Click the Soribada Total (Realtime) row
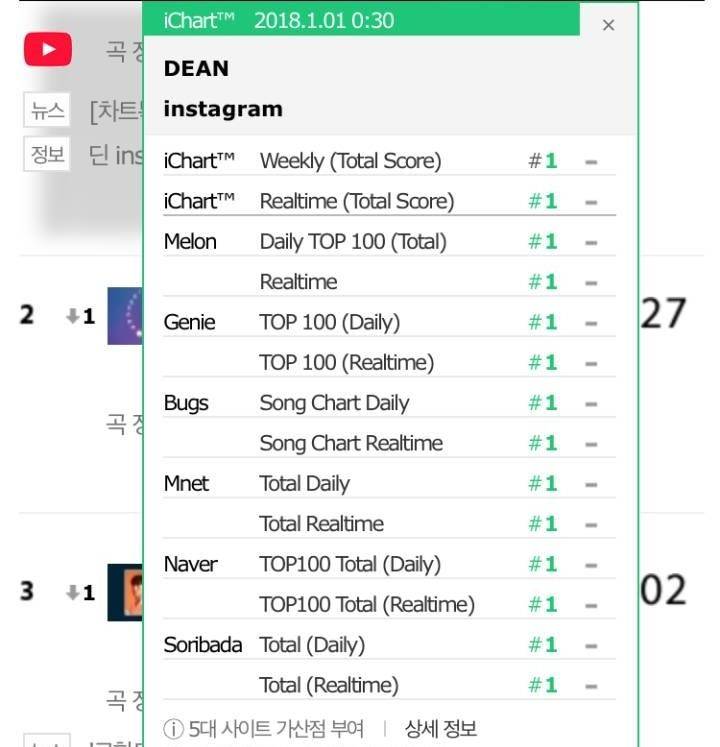The width and height of the screenshot is (720, 747). pyautogui.click(x=389, y=685)
